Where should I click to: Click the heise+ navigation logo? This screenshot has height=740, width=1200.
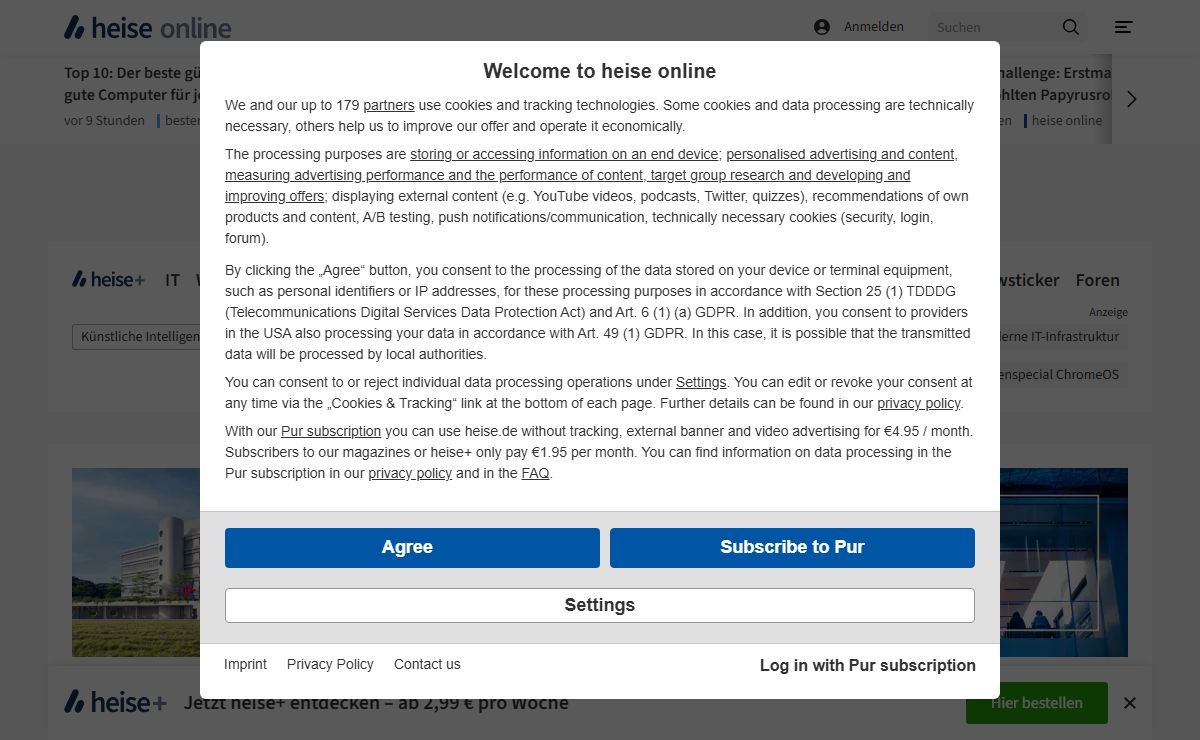pos(108,280)
